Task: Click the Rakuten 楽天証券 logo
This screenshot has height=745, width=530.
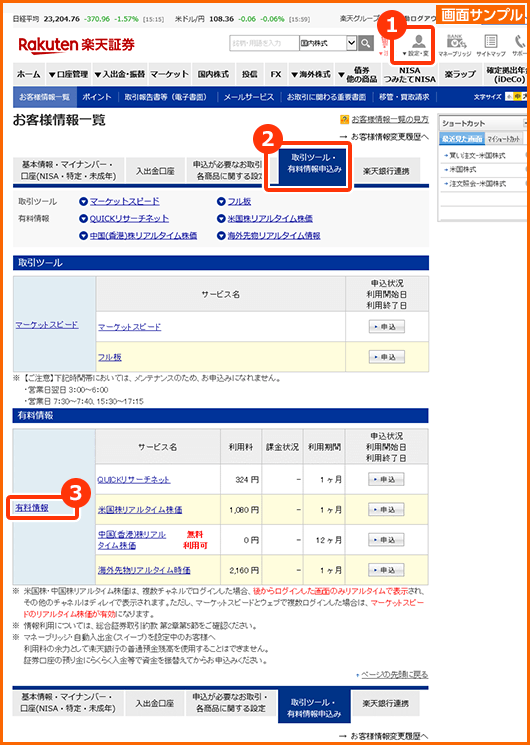Action: click(x=77, y=45)
